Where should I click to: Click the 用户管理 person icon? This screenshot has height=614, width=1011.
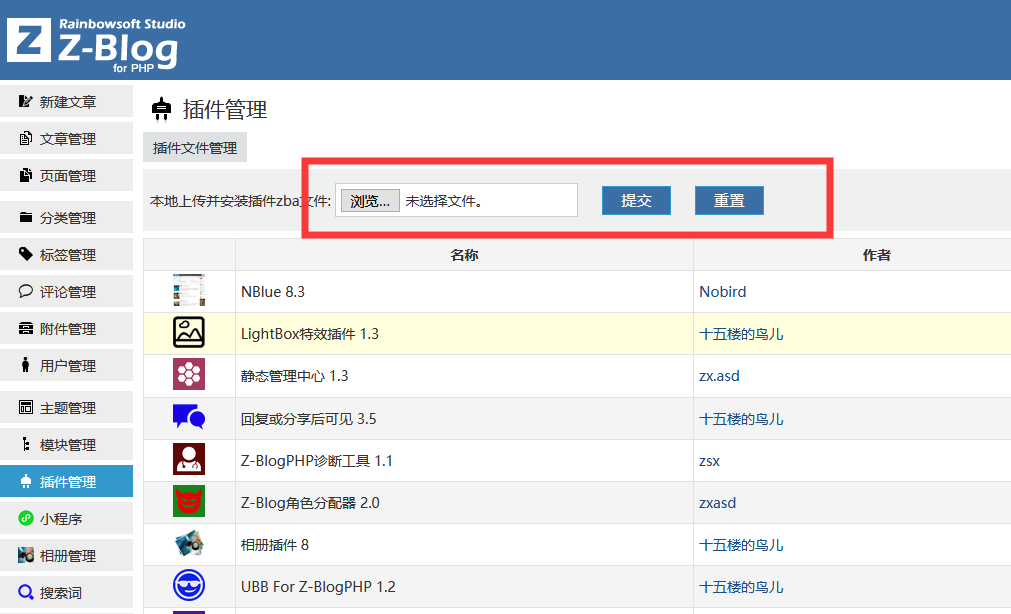pyautogui.click(x=25, y=365)
